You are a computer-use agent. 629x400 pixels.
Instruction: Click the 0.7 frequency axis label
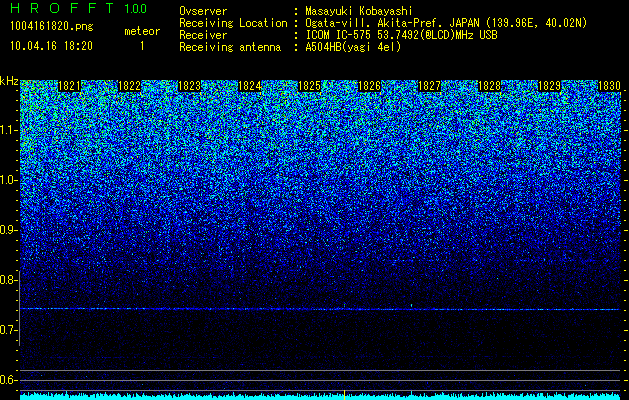click(9, 330)
